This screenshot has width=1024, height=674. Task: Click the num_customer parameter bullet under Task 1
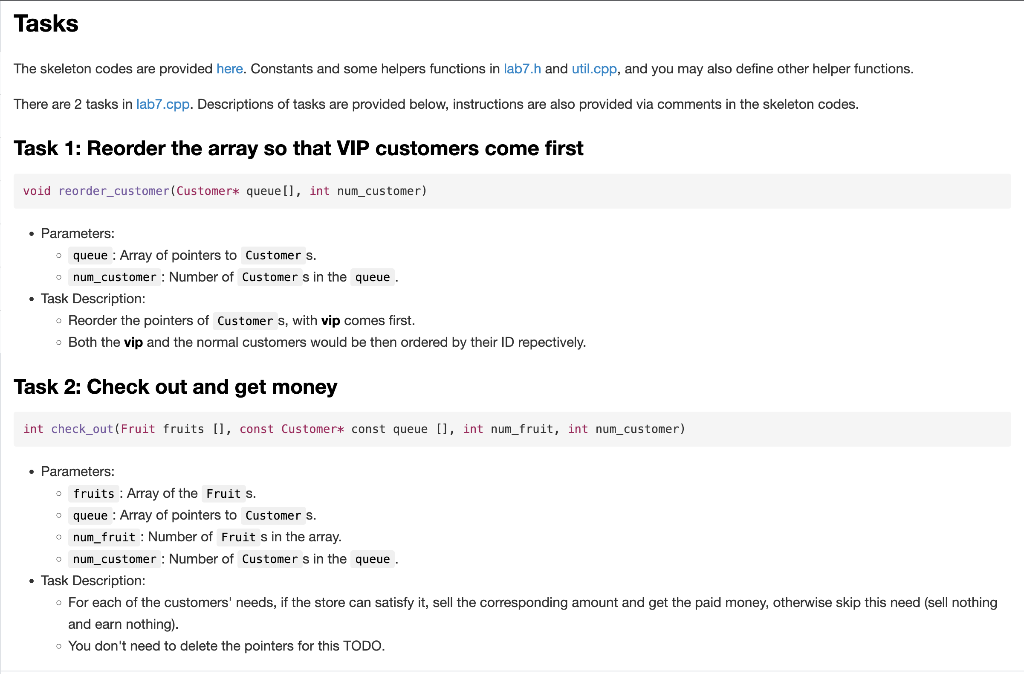click(233, 277)
